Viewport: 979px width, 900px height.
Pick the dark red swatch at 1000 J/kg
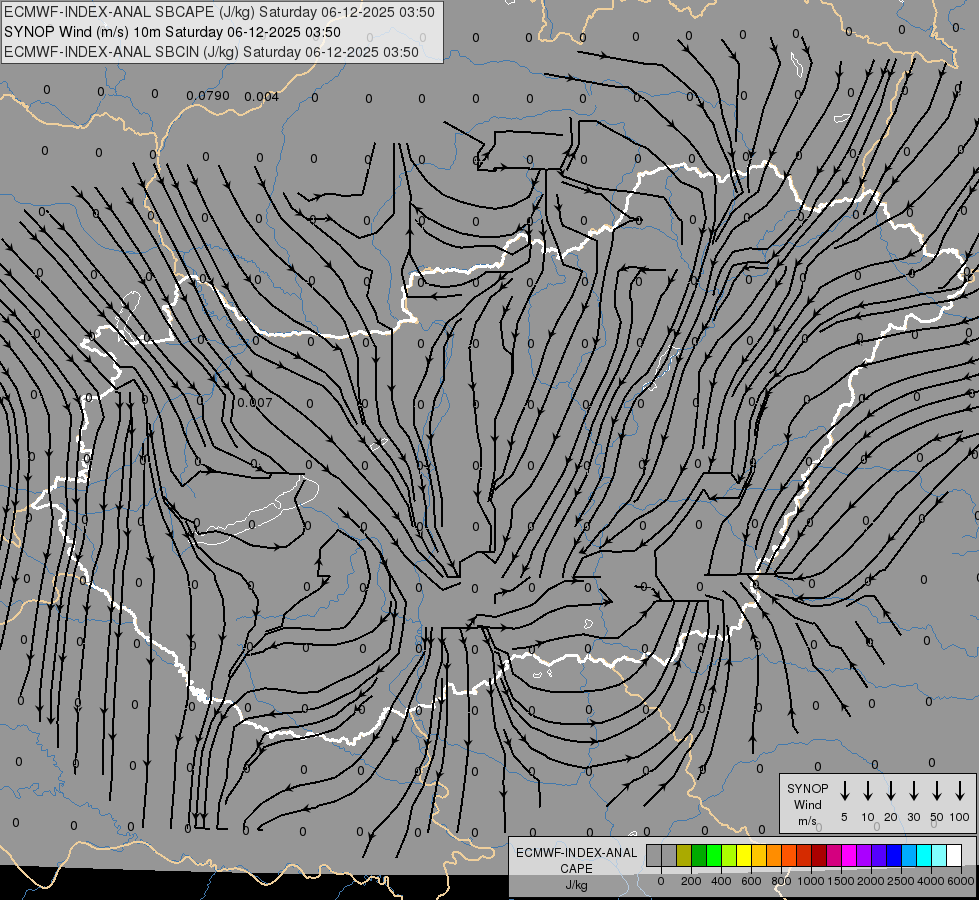pyautogui.click(x=819, y=855)
